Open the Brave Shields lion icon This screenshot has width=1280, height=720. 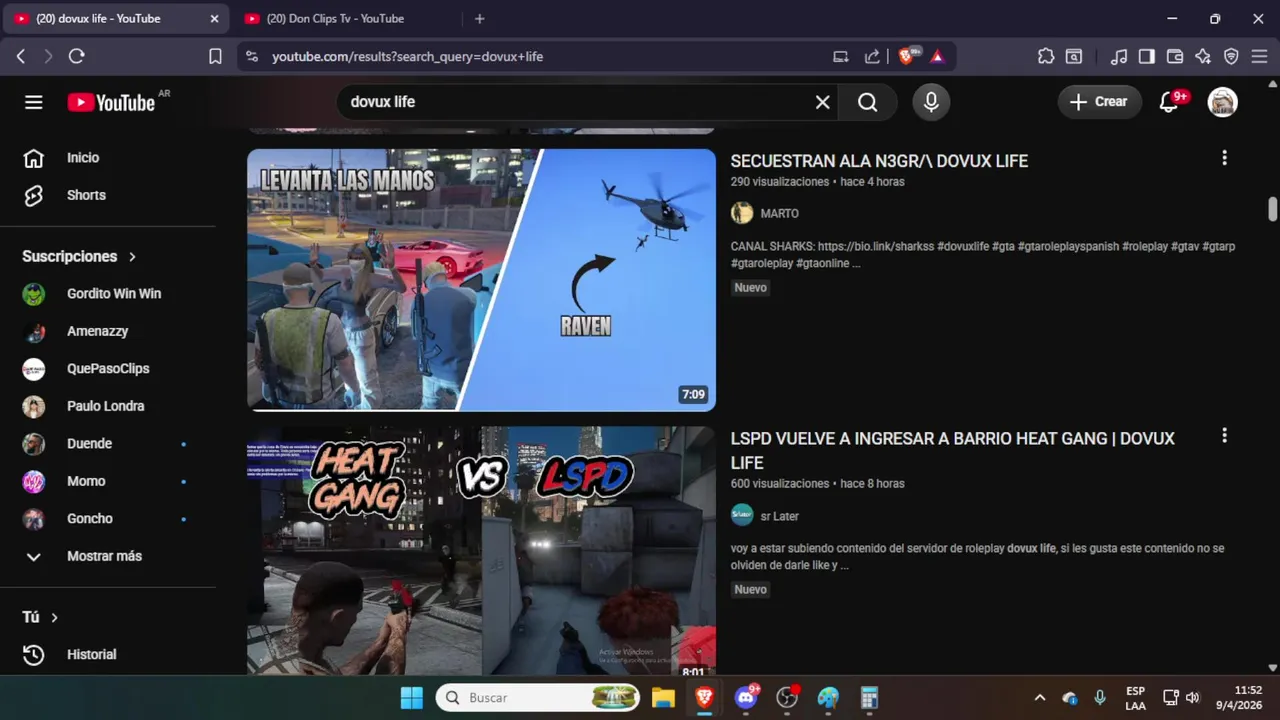(907, 57)
